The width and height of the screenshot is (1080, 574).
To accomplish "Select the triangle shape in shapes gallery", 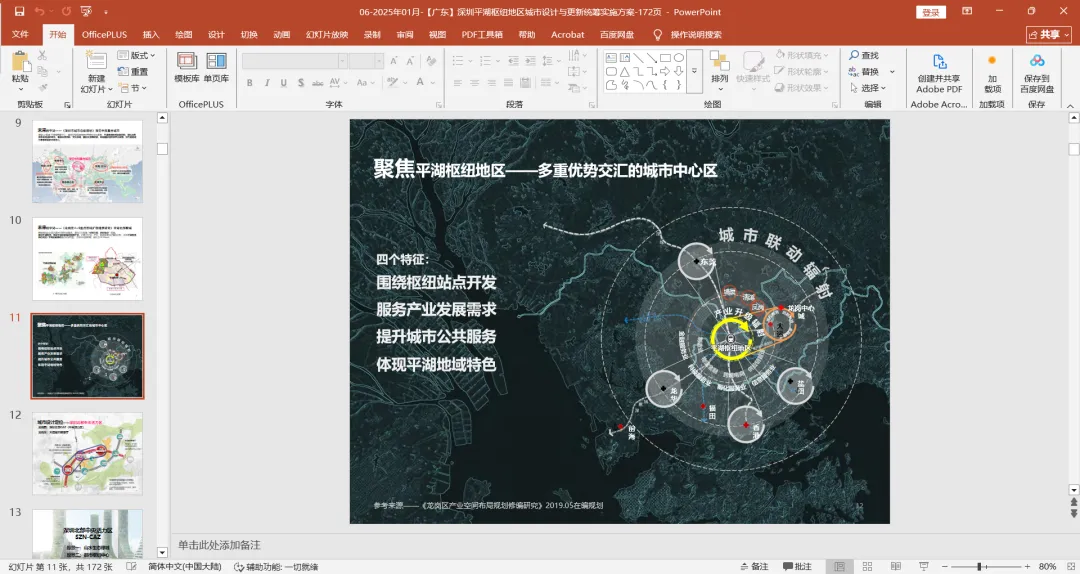I will [624, 72].
